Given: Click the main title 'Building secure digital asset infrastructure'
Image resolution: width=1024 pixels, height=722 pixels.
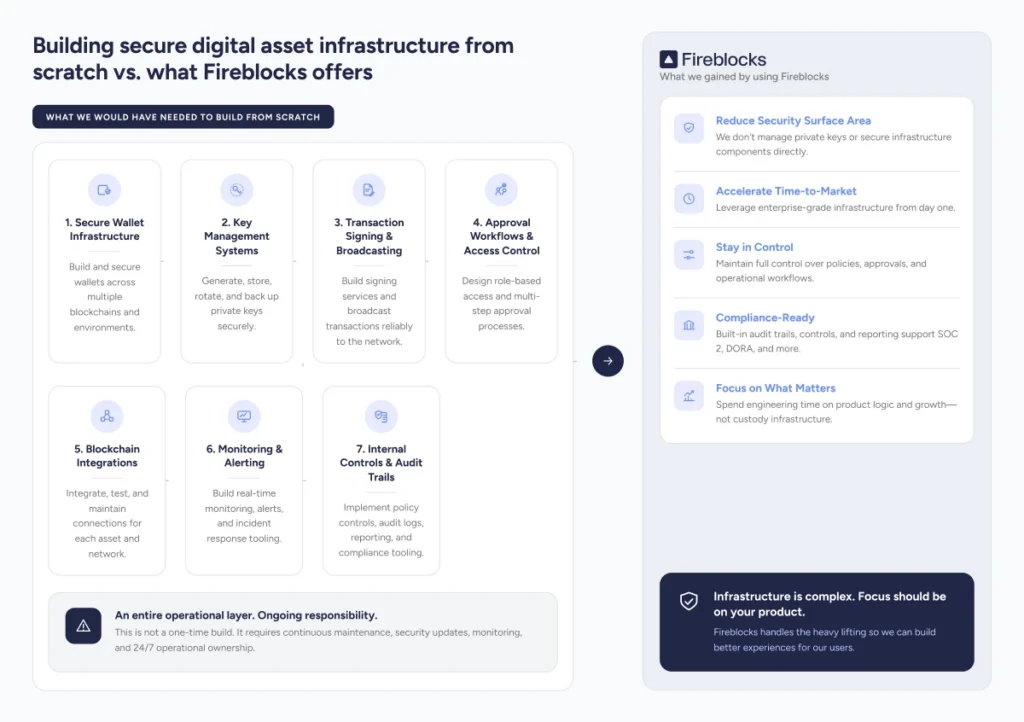Looking at the screenshot, I should [273, 59].
